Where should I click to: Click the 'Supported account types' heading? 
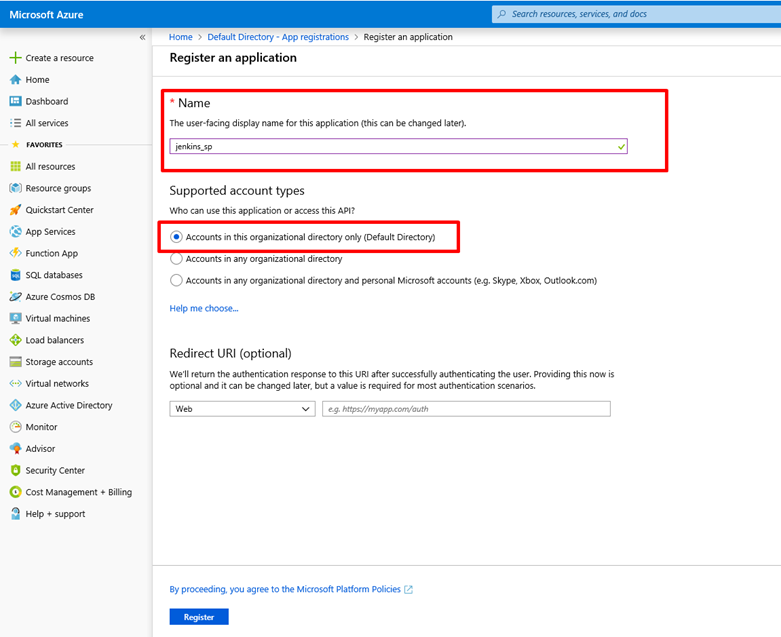(x=237, y=191)
